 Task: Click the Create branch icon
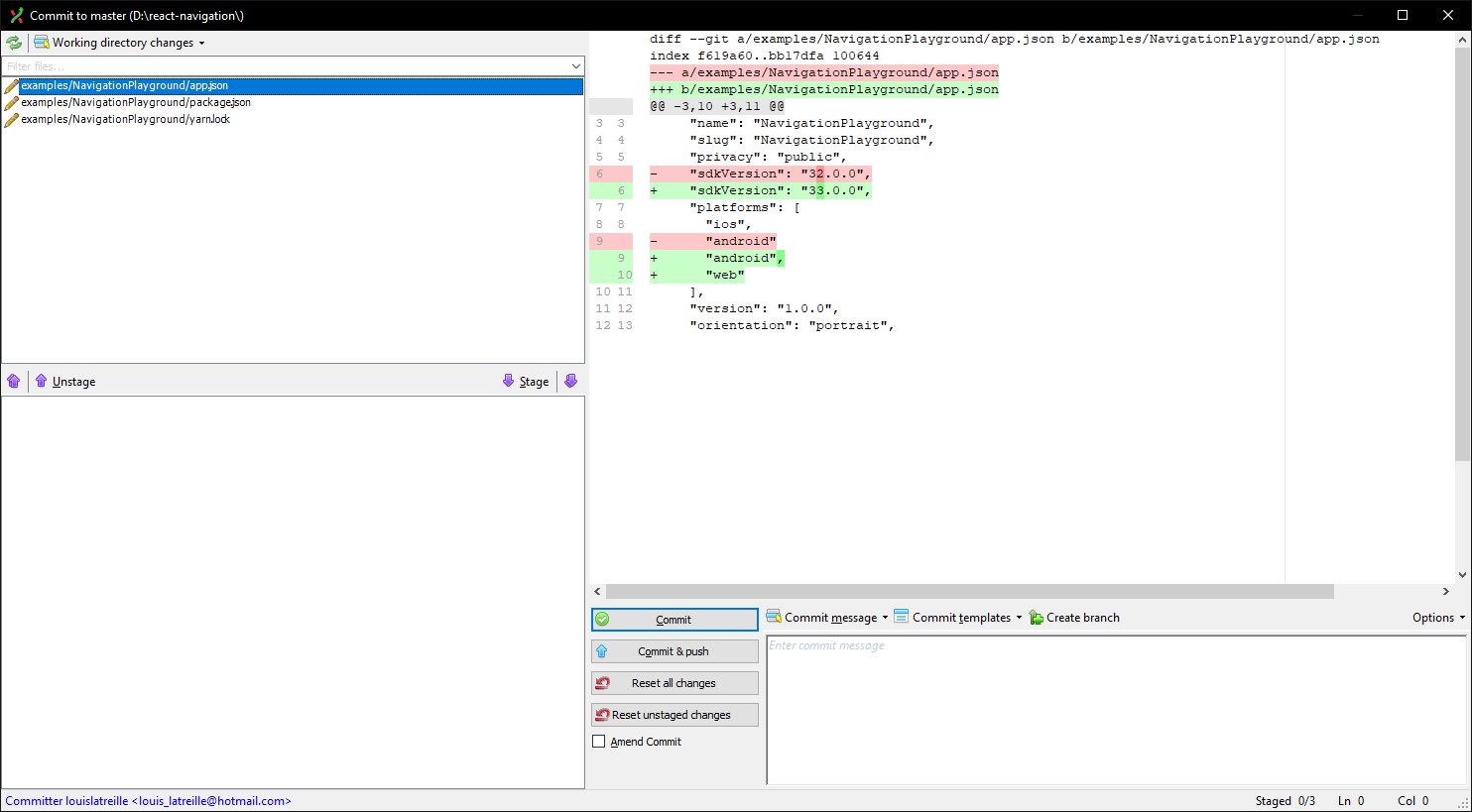(1035, 617)
